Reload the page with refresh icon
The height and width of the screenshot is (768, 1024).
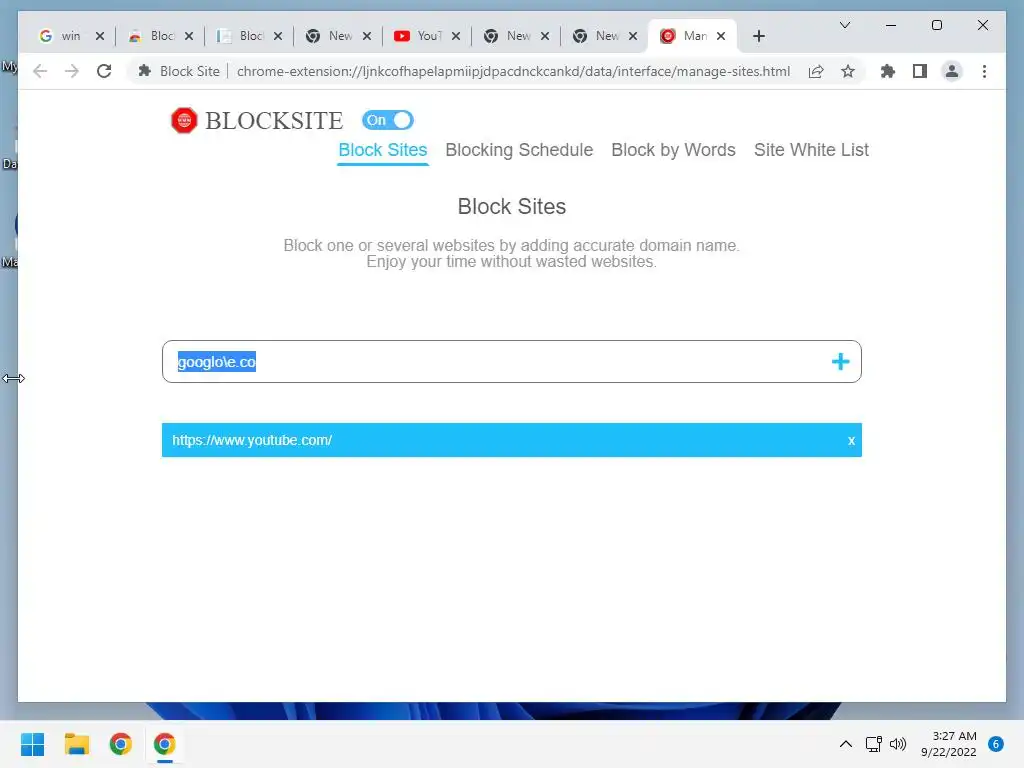point(104,71)
